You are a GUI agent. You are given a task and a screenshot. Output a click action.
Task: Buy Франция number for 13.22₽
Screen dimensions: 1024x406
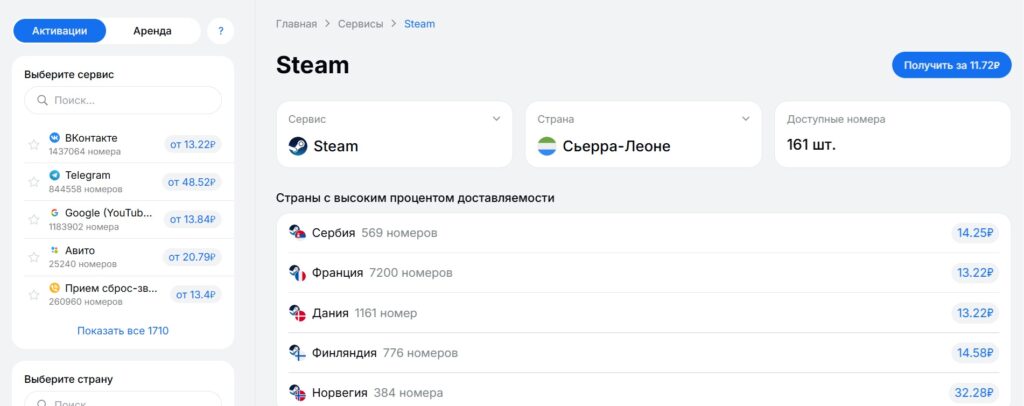975,273
